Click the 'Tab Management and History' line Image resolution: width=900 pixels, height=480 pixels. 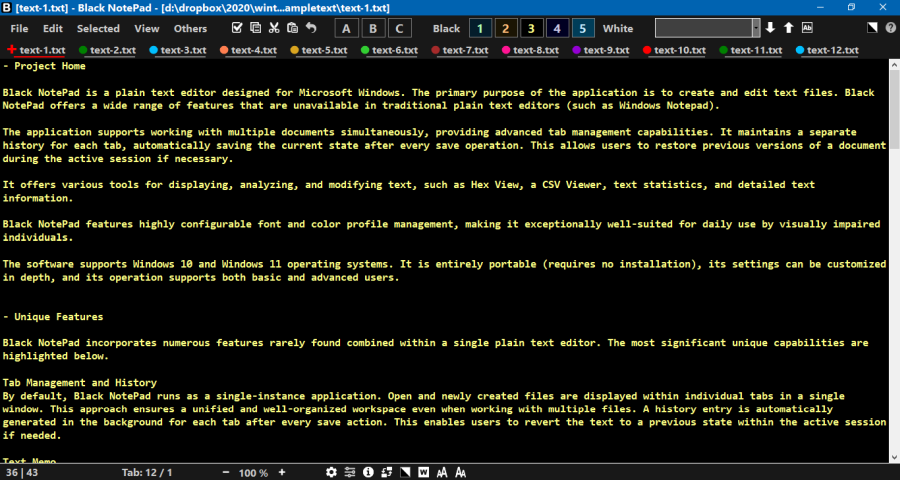tap(80, 383)
